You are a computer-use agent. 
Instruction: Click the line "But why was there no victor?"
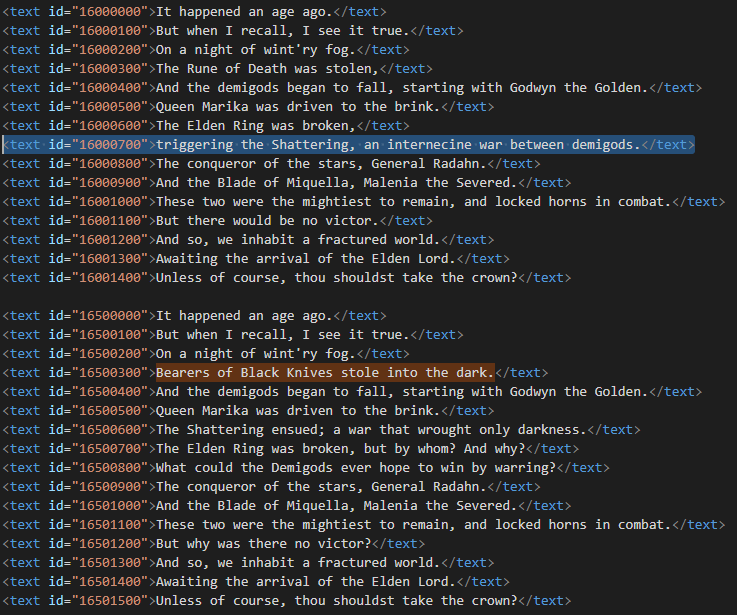click(x=214, y=544)
